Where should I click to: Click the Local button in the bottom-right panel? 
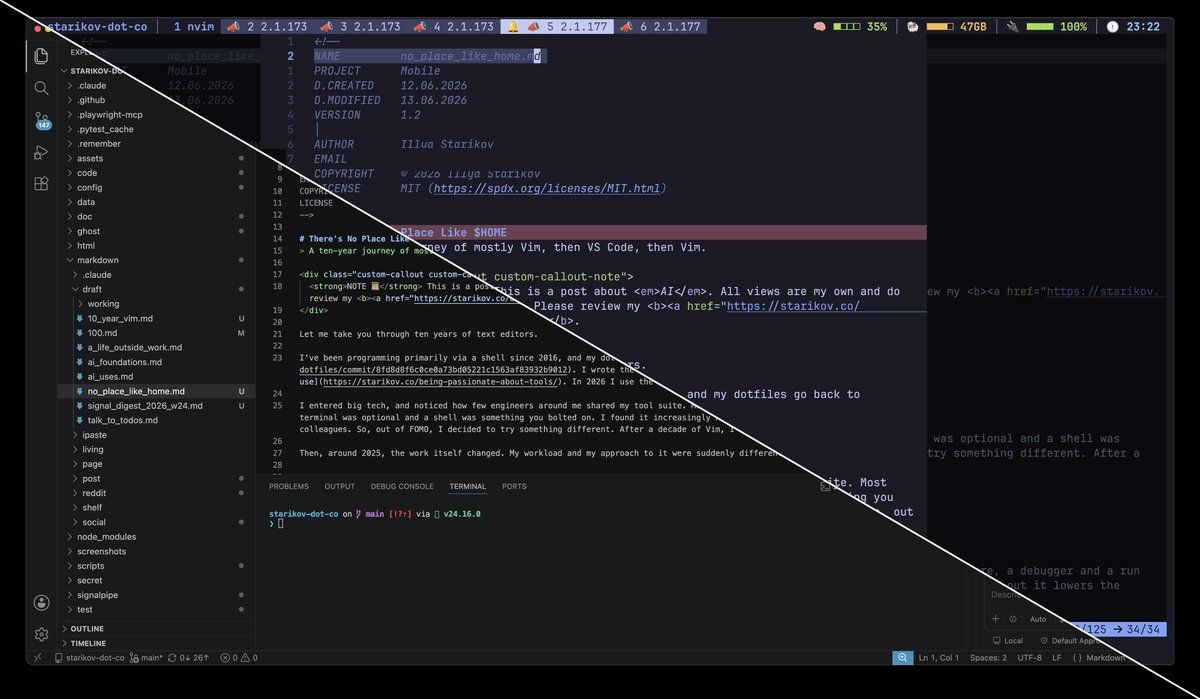[x=1008, y=641]
